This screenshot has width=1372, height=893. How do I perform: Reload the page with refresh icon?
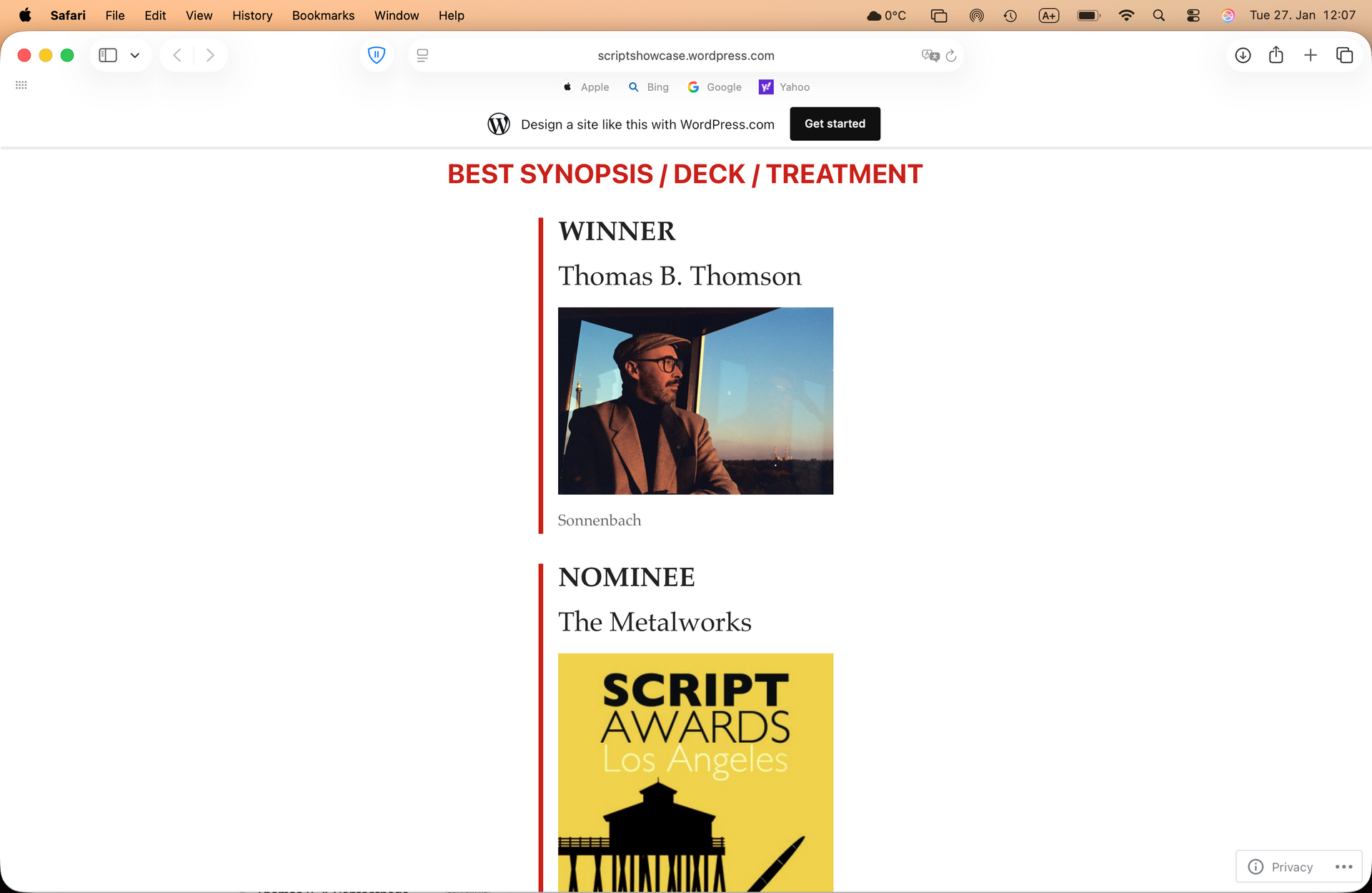point(951,55)
